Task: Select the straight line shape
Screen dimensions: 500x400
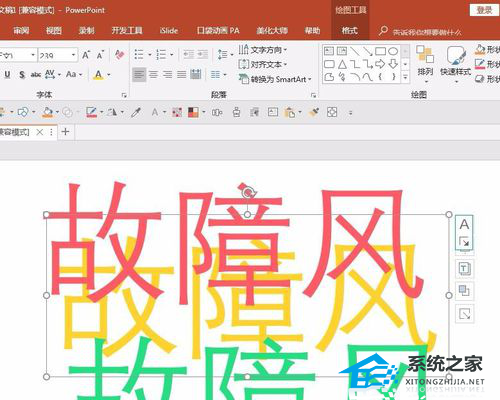Action: click(x=355, y=51)
